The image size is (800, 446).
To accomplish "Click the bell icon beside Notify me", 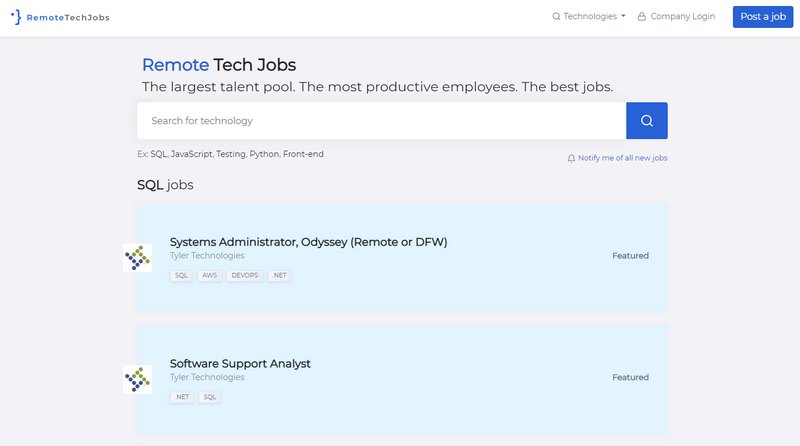I will [571, 159].
